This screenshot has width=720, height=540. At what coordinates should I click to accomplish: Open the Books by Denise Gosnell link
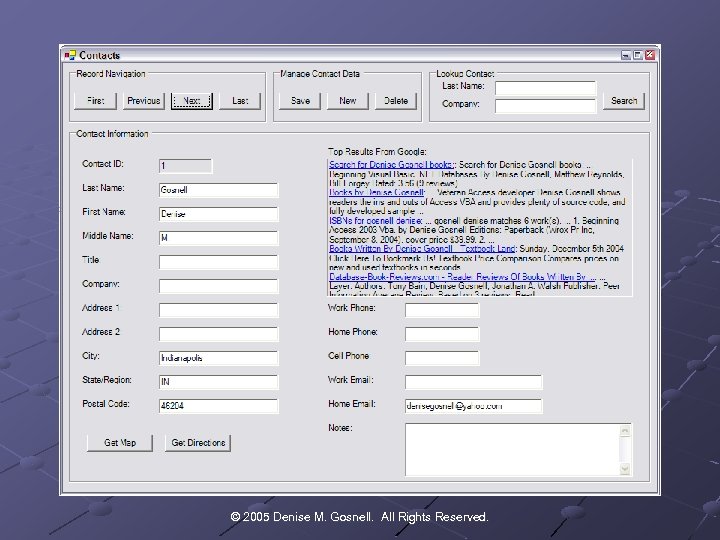click(377, 192)
